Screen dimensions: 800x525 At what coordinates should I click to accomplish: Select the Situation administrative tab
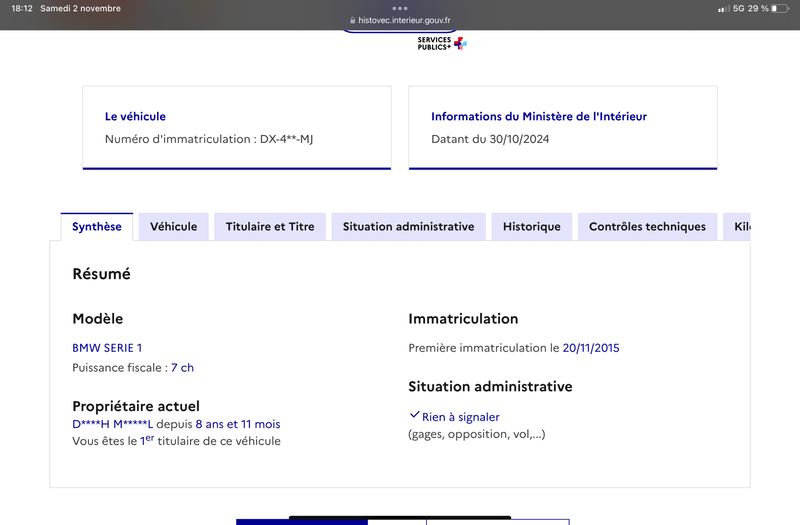(408, 227)
